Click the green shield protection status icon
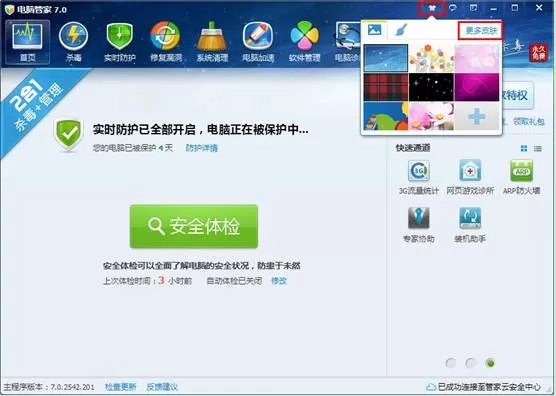Image resolution: width=556 pixels, height=396 pixels. click(x=68, y=135)
